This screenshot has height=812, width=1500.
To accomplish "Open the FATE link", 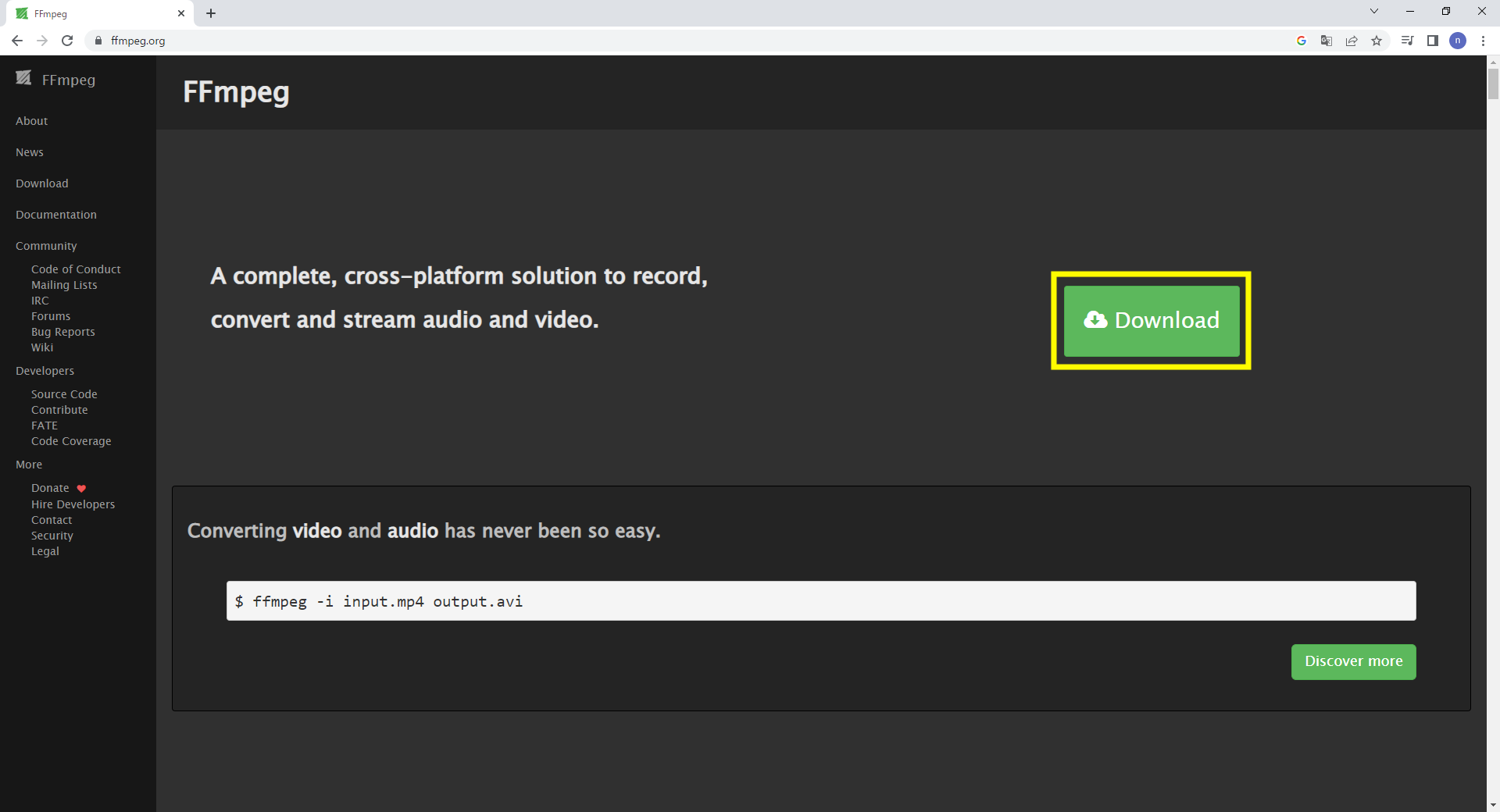I will pos(45,426).
